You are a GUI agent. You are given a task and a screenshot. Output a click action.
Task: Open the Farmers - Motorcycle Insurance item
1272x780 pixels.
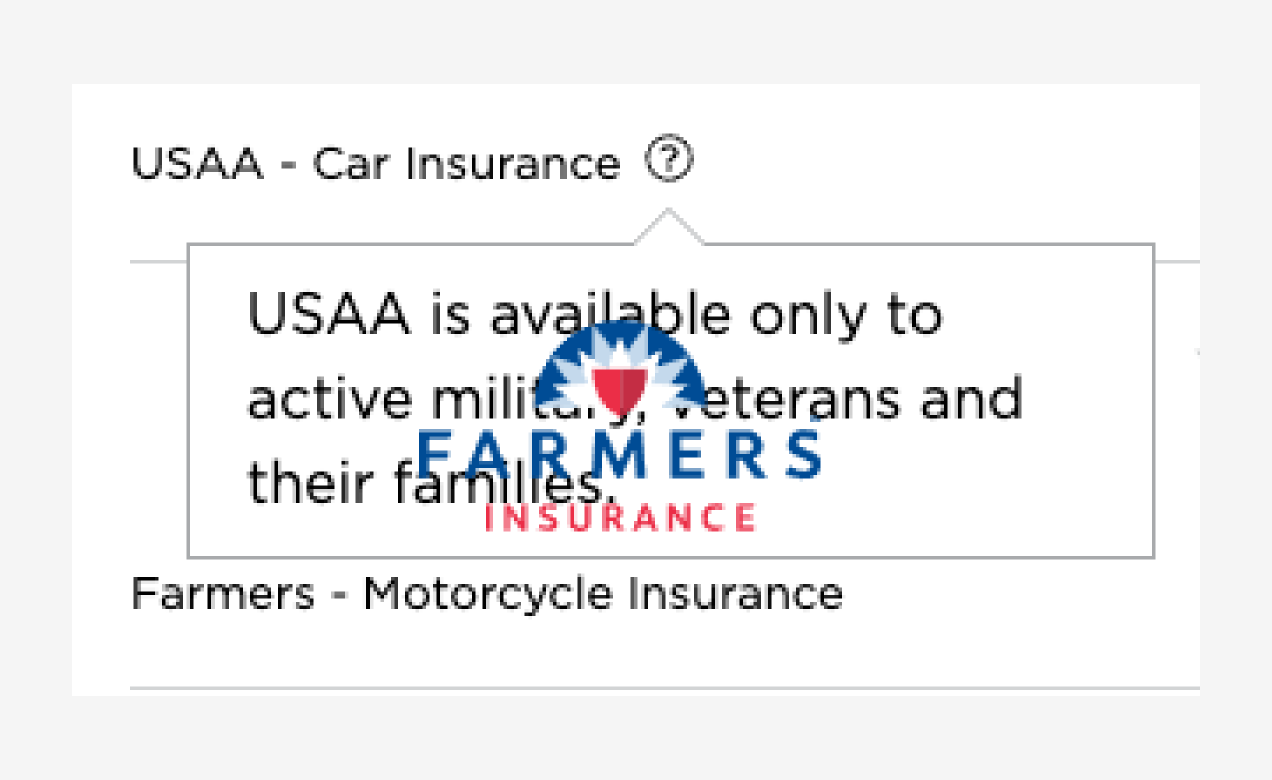click(486, 594)
